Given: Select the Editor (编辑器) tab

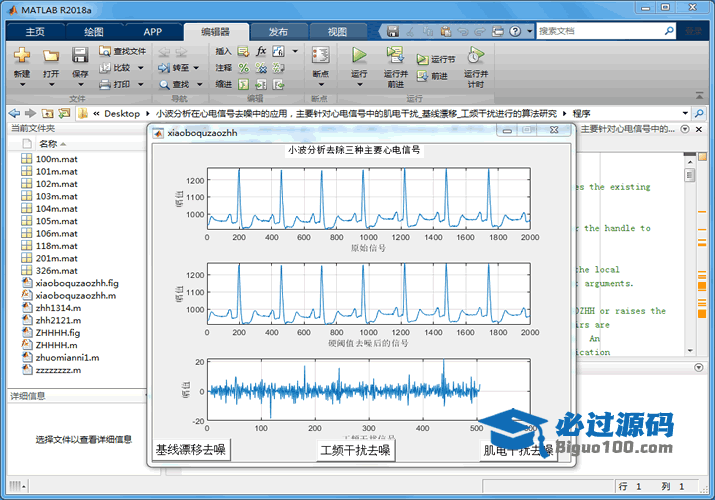Looking at the screenshot, I should coord(216,31).
